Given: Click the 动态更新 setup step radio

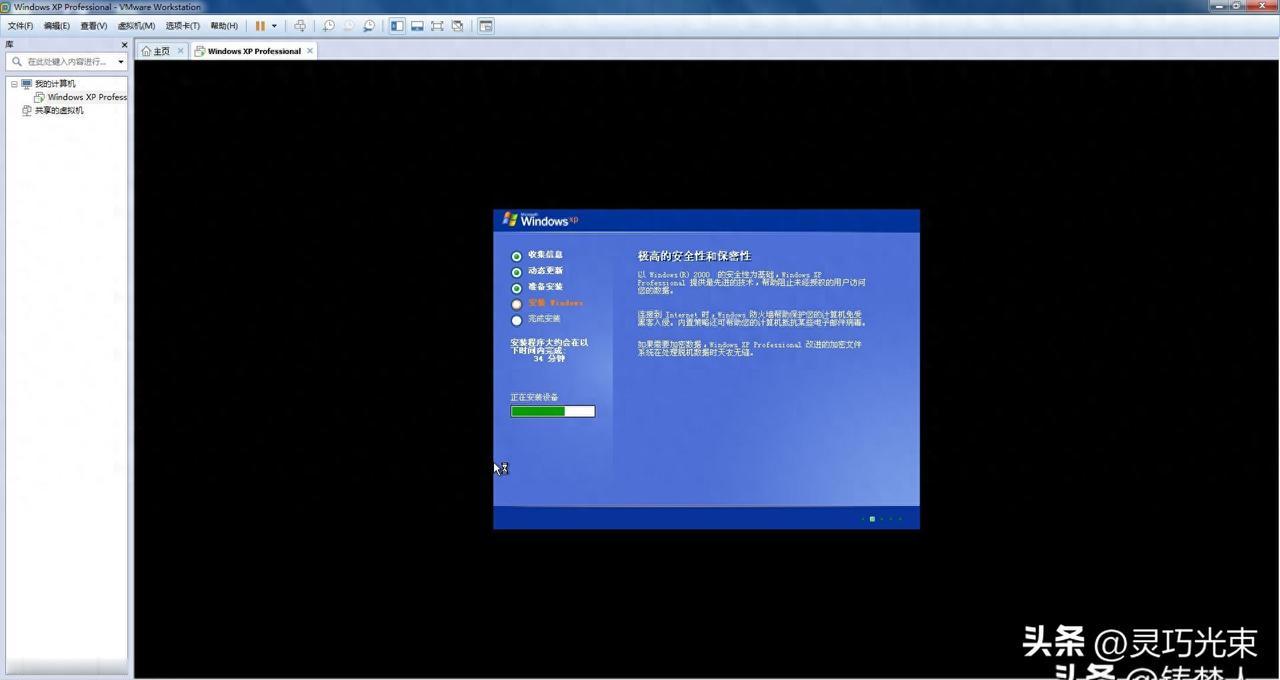Looking at the screenshot, I should point(517,272).
